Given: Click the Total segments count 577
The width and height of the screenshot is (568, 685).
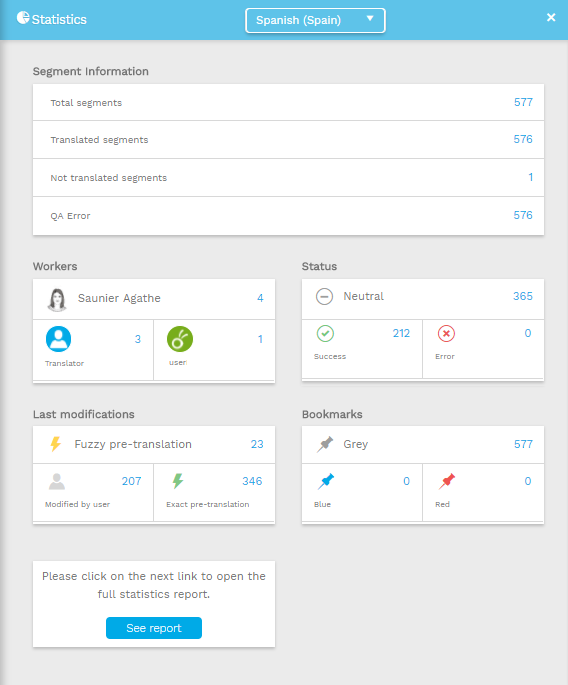Looking at the screenshot, I should pyautogui.click(x=523, y=102).
